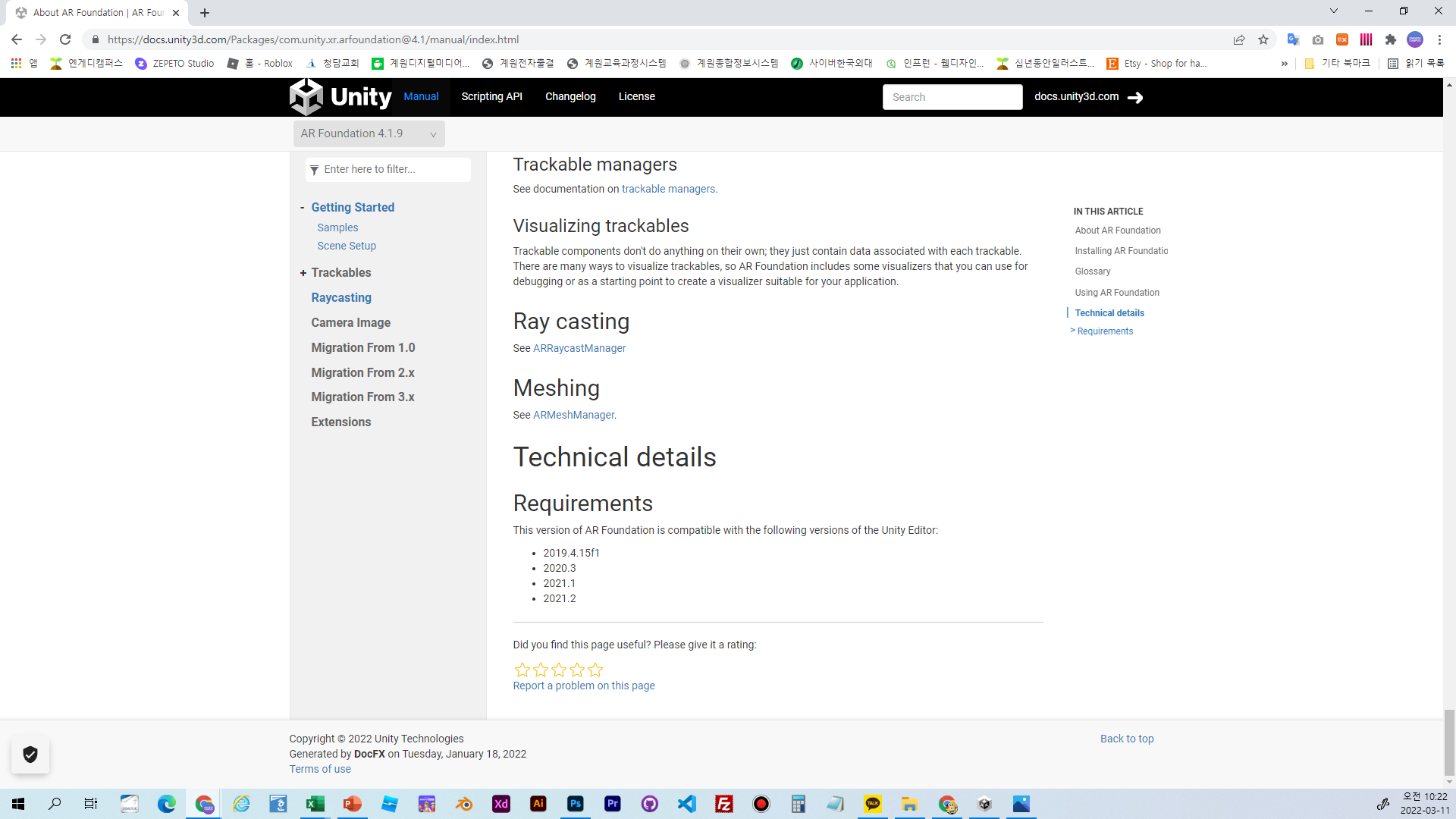Viewport: 1456px width, 819px height.
Task: Open Visual Studio Code from the taskbar
Action: point(687,804)
